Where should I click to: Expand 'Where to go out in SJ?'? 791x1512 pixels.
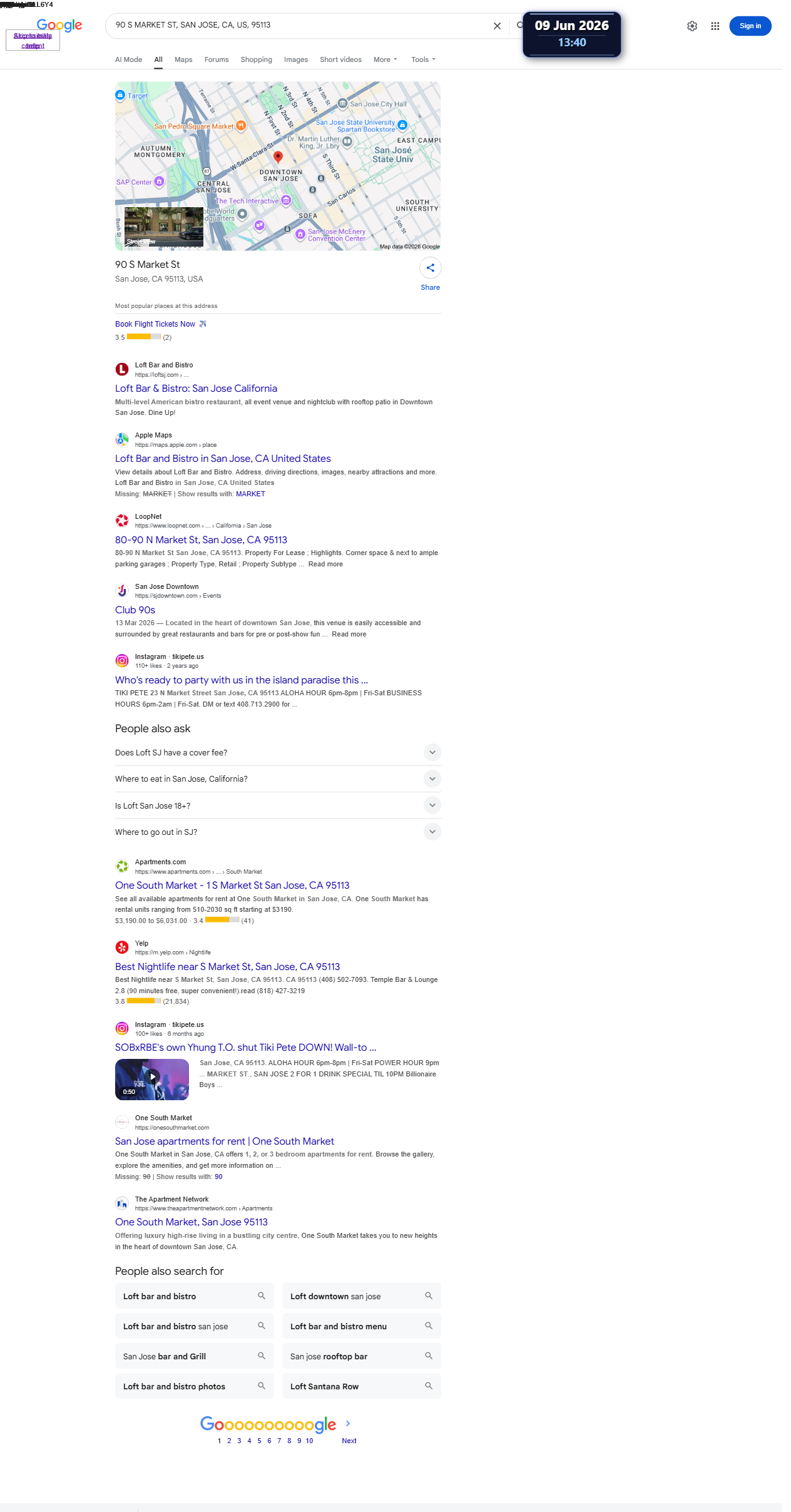point(278,832)
